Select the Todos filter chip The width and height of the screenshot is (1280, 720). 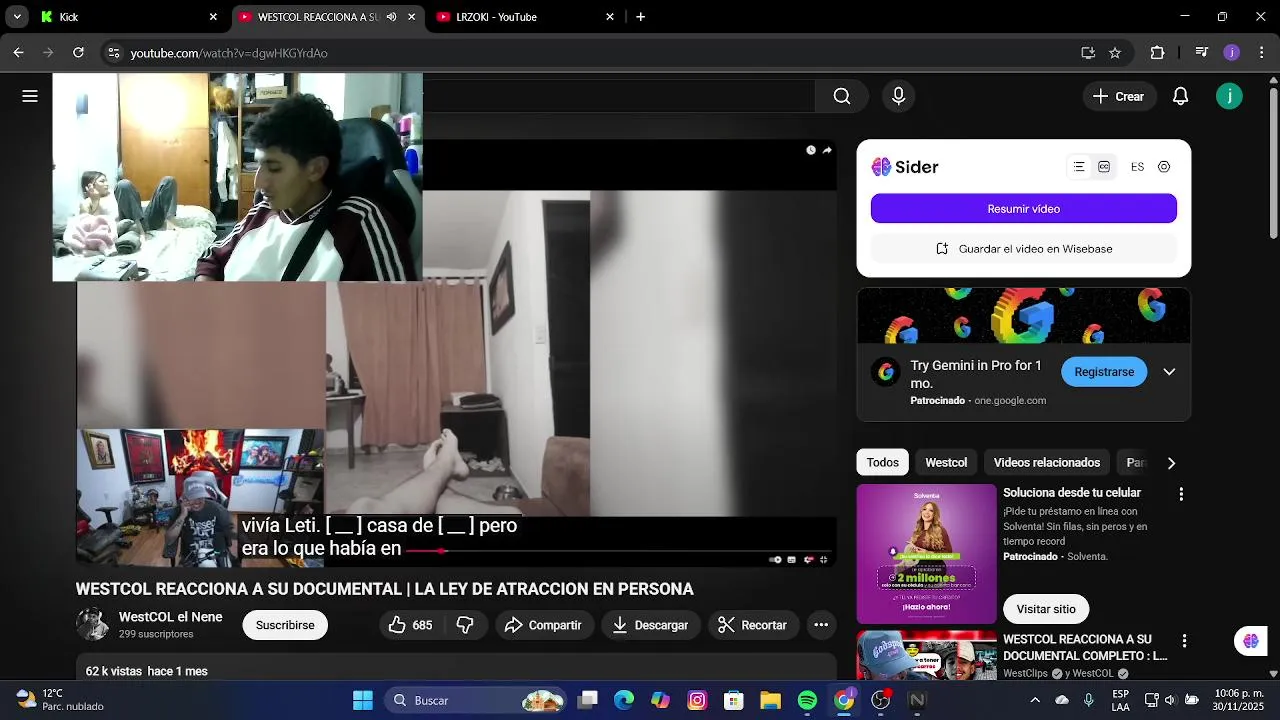pyautogui.click(x=882, y=462)
